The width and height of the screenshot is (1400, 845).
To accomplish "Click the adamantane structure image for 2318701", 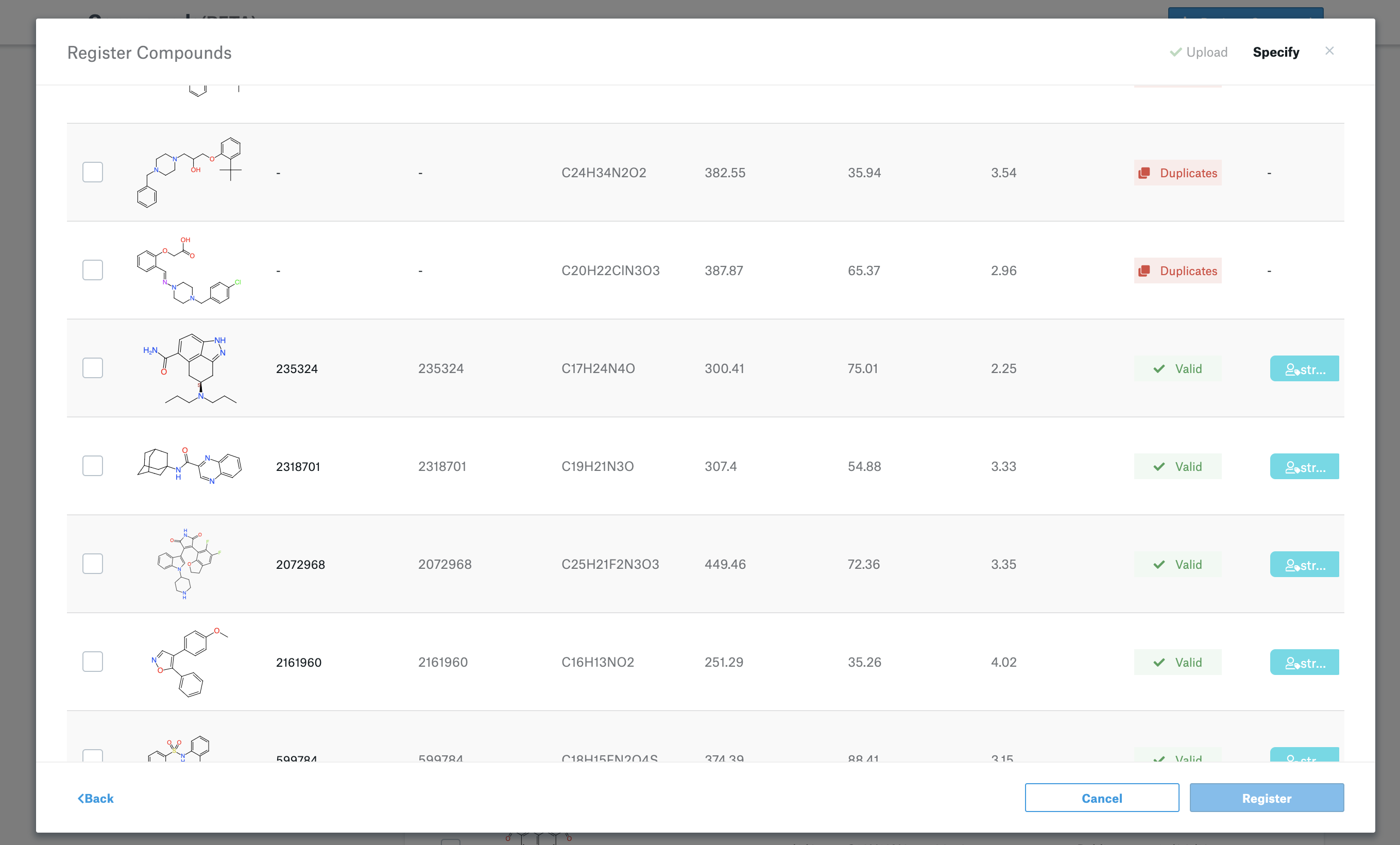I will 189,466.
